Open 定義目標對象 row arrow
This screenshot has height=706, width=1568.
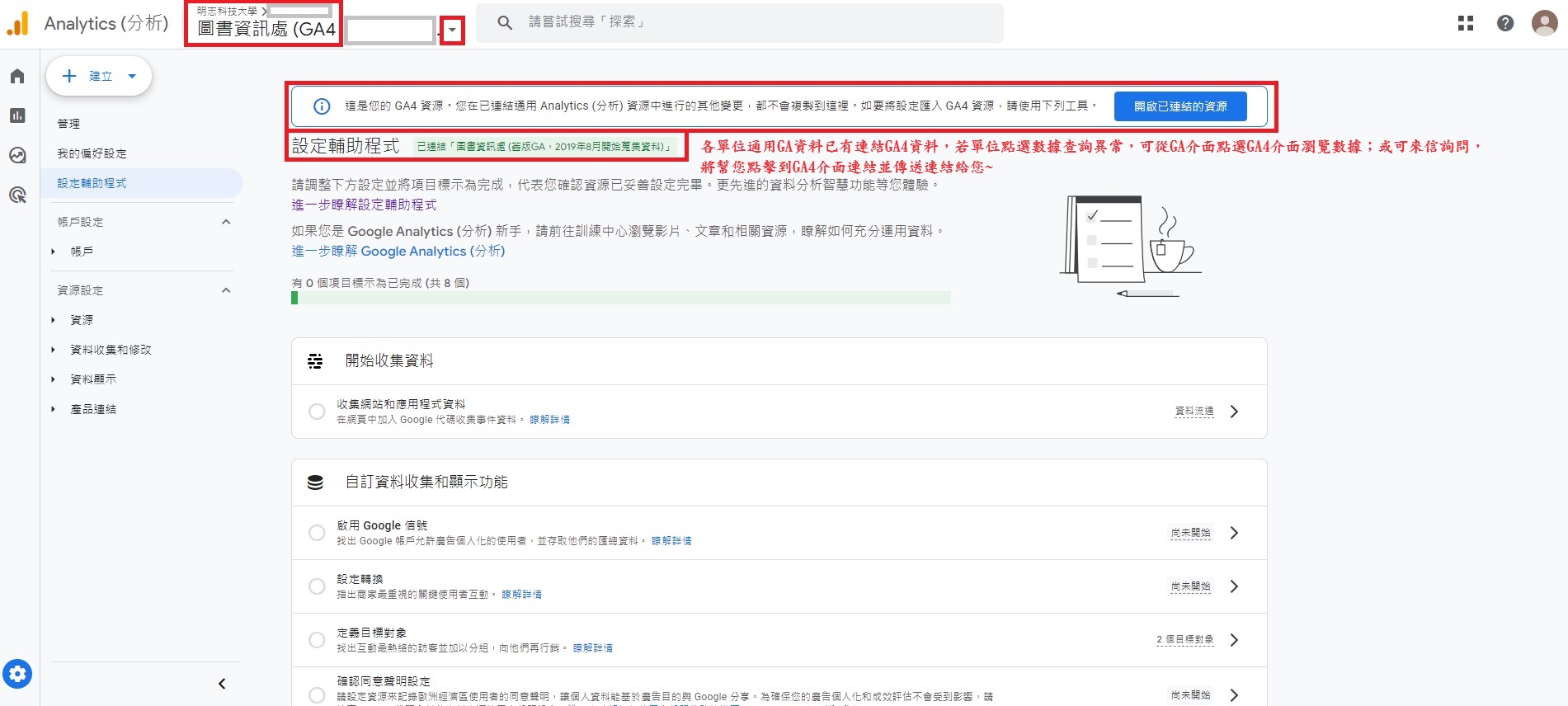pos(1234,640)
